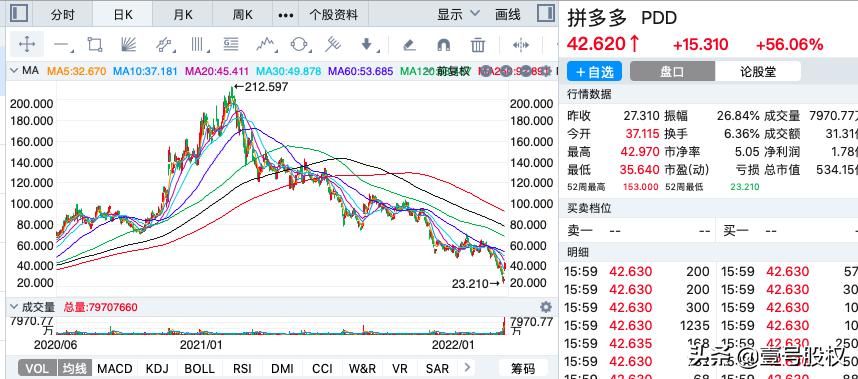Open the 显示 display dropdown
This screenshot has width=858, height=379.
458,15
